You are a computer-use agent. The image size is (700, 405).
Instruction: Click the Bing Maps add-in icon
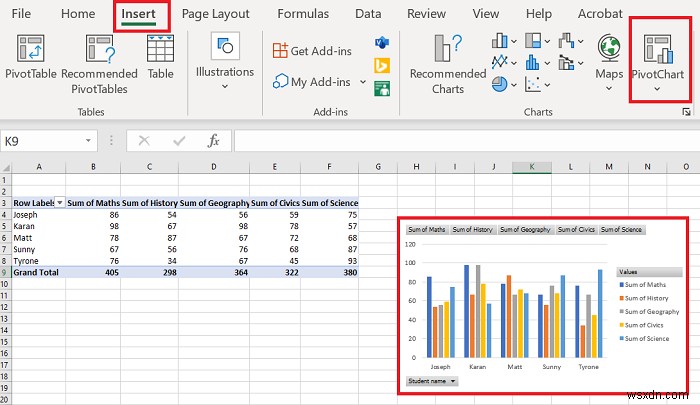tap(382, 66)
